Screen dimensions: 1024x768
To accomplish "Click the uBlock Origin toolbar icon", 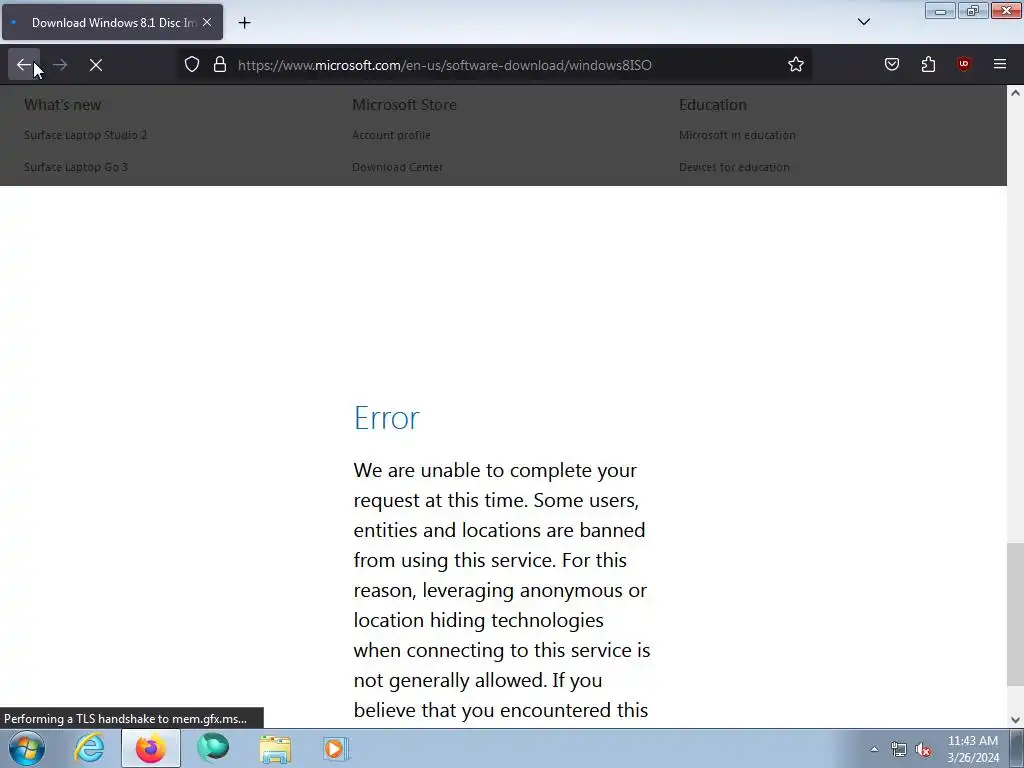I will [x=964, y=65].
